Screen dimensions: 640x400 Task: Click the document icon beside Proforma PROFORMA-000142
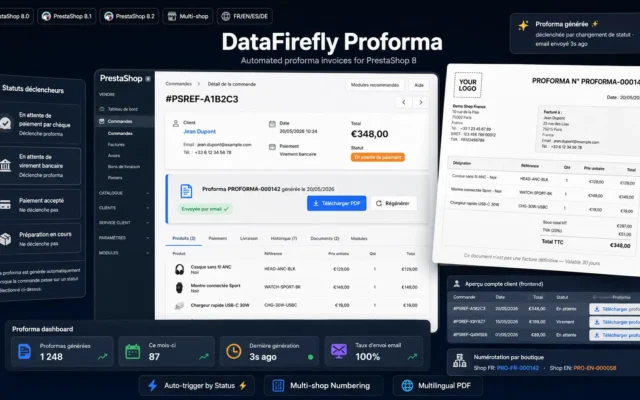point(186,191)
